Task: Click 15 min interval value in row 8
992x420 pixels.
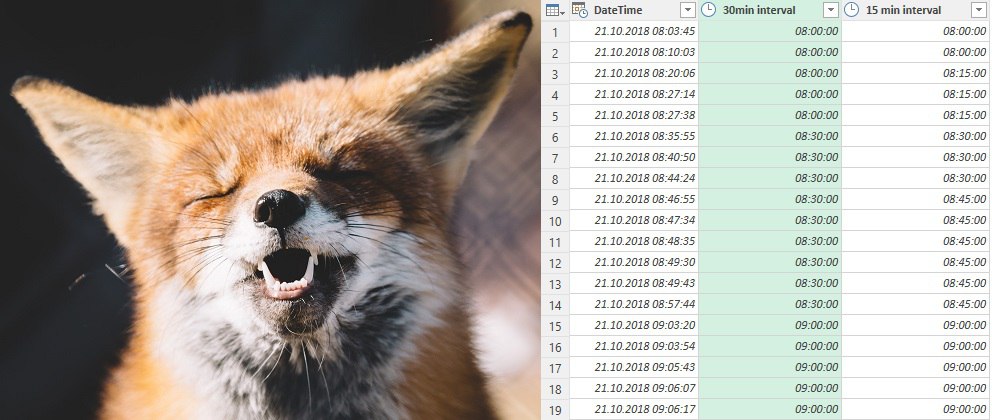Action: 915,178
